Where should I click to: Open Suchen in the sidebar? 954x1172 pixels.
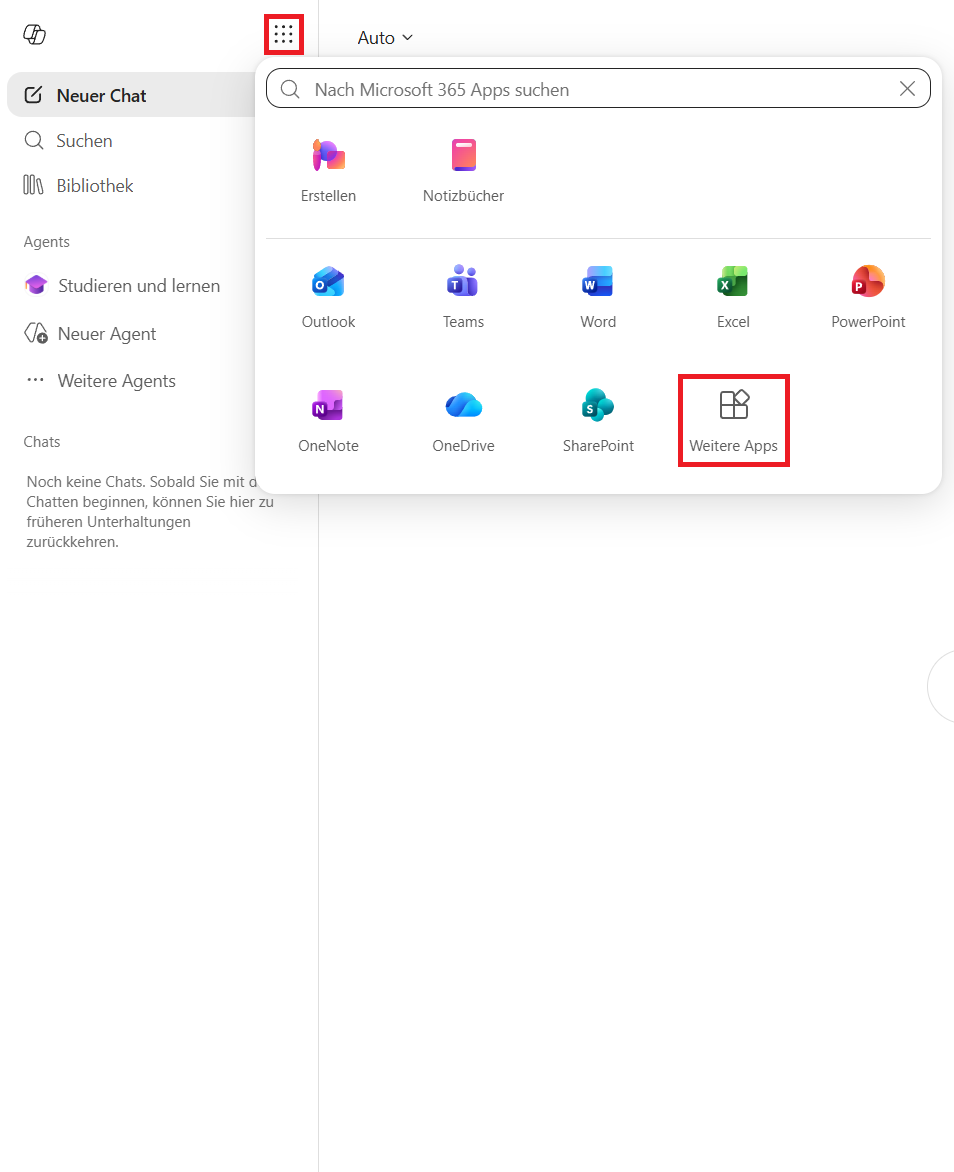69,141
